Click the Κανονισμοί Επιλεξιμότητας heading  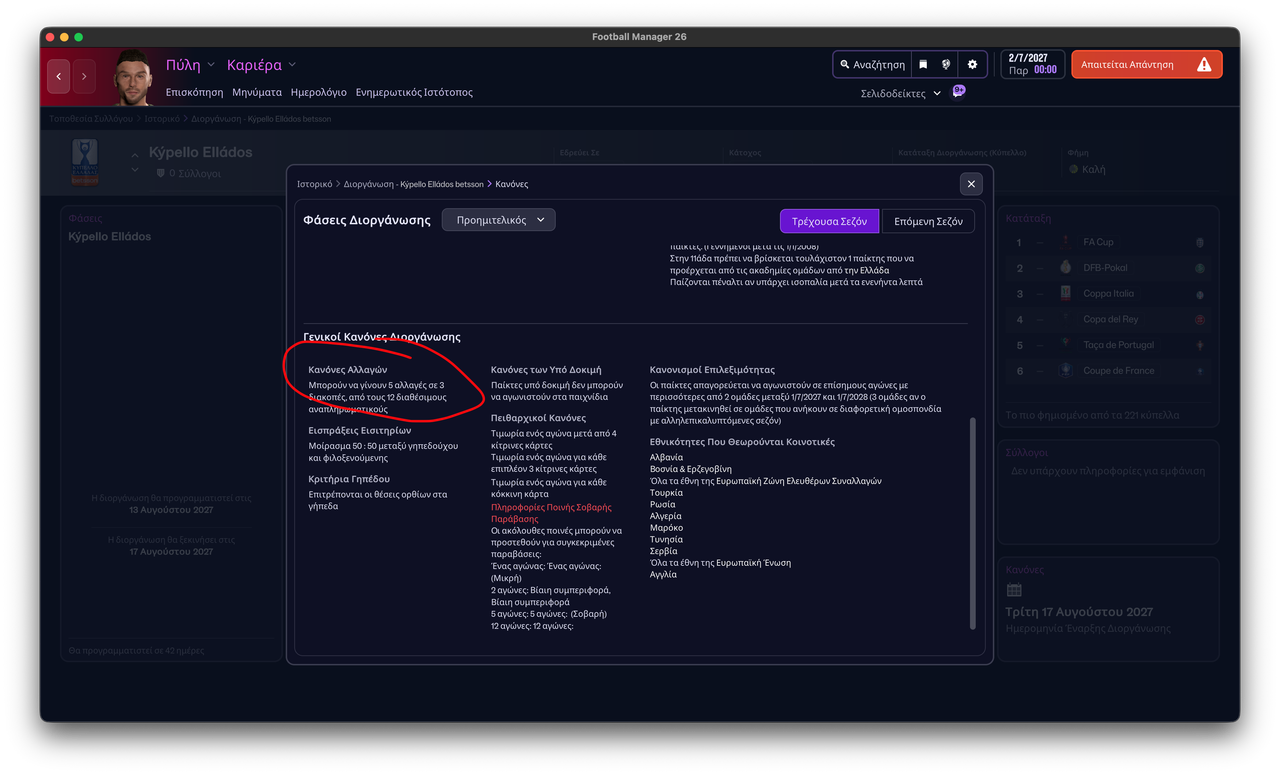coord(712,370)
